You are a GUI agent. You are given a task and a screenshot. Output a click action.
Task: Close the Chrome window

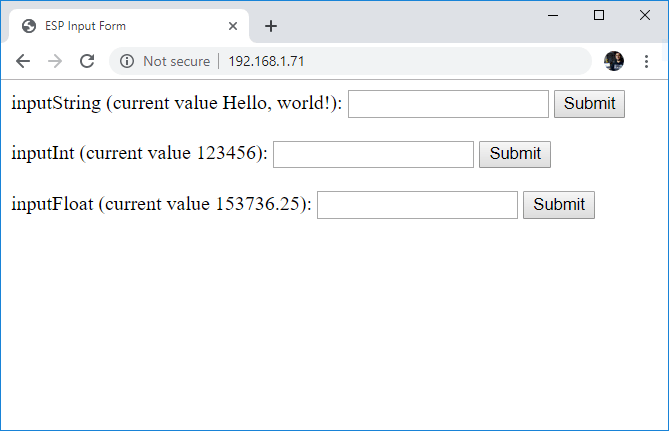click(x=645, y=15)
